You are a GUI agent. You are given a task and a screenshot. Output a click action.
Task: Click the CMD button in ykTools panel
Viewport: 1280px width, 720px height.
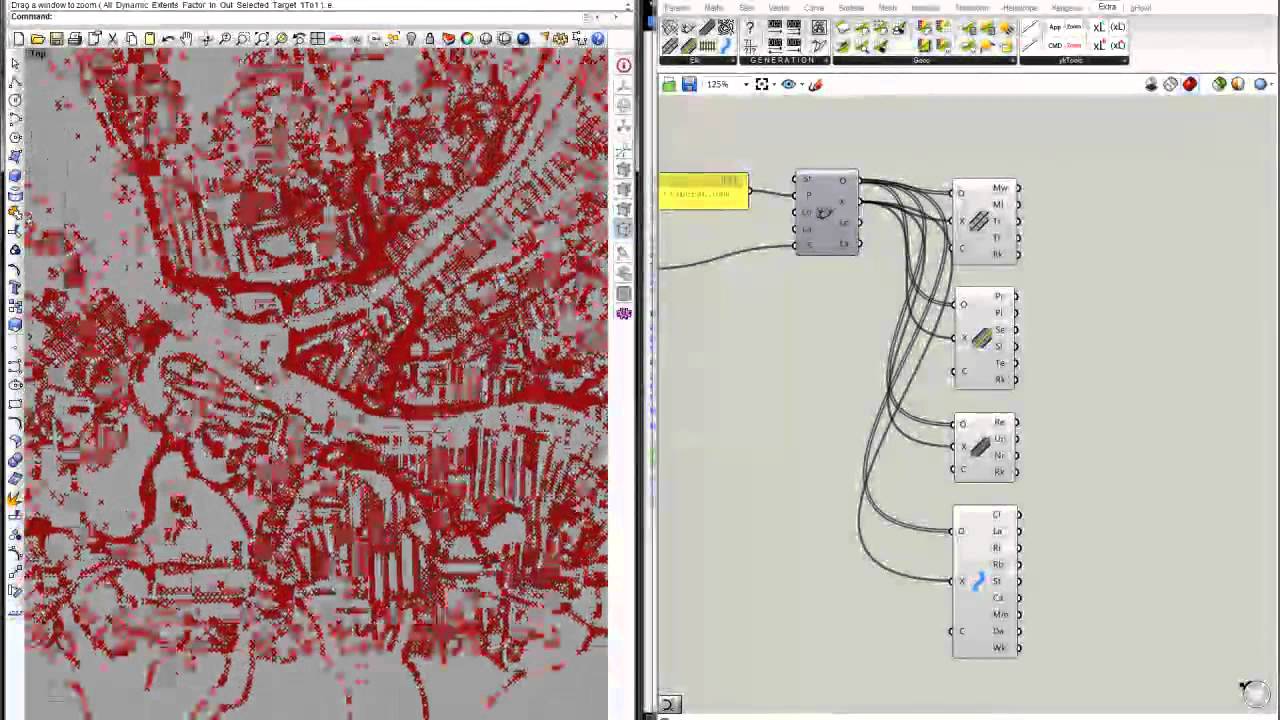click(1055, 46)
